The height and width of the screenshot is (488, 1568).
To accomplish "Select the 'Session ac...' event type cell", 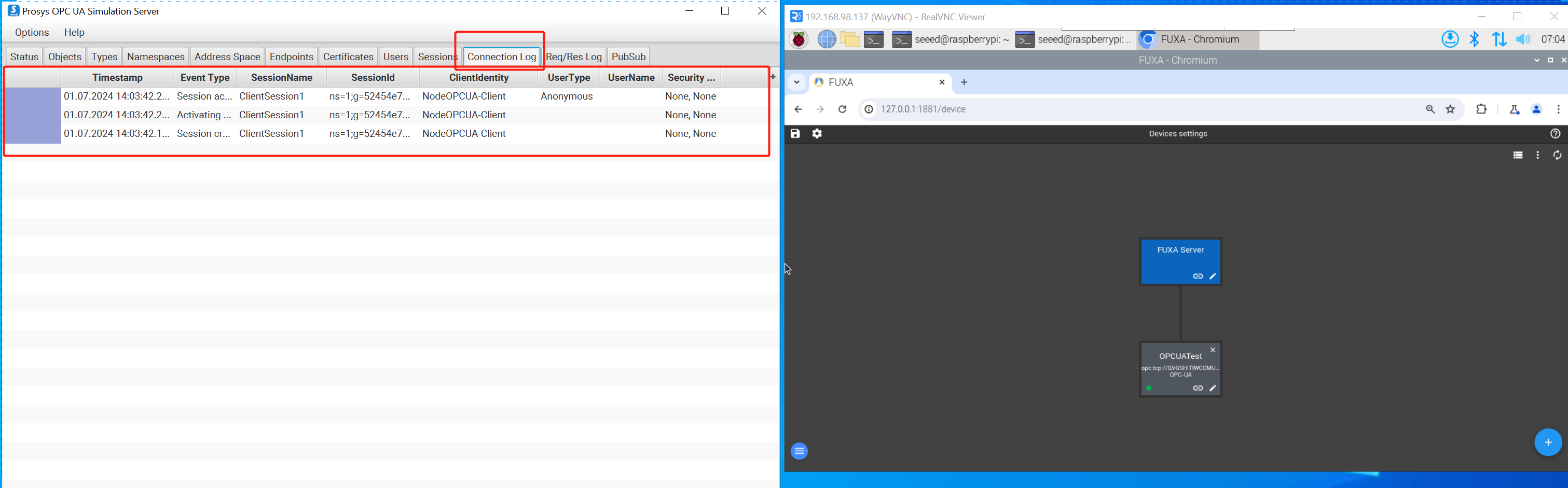I will pyautogui.click(x=204, y=97).
